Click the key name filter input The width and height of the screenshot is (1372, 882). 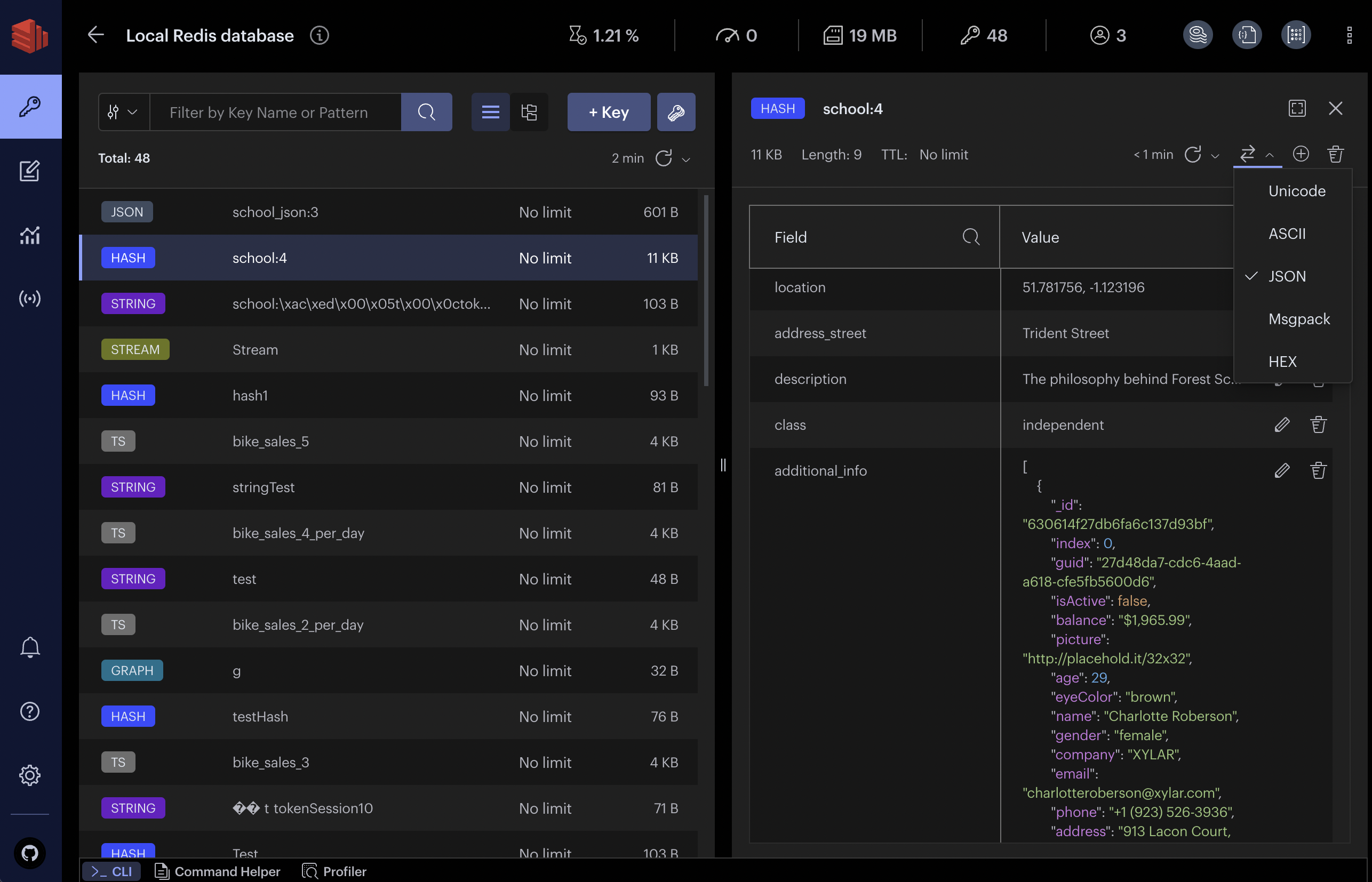[275, 113]
